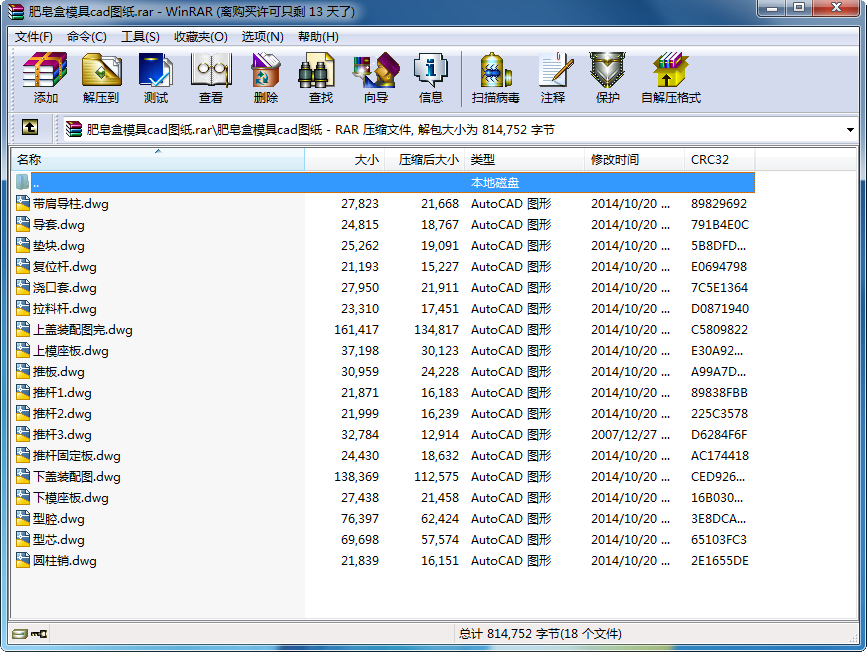
Task: Sort by CRC32 column header
Action: (x=720, y=160)
